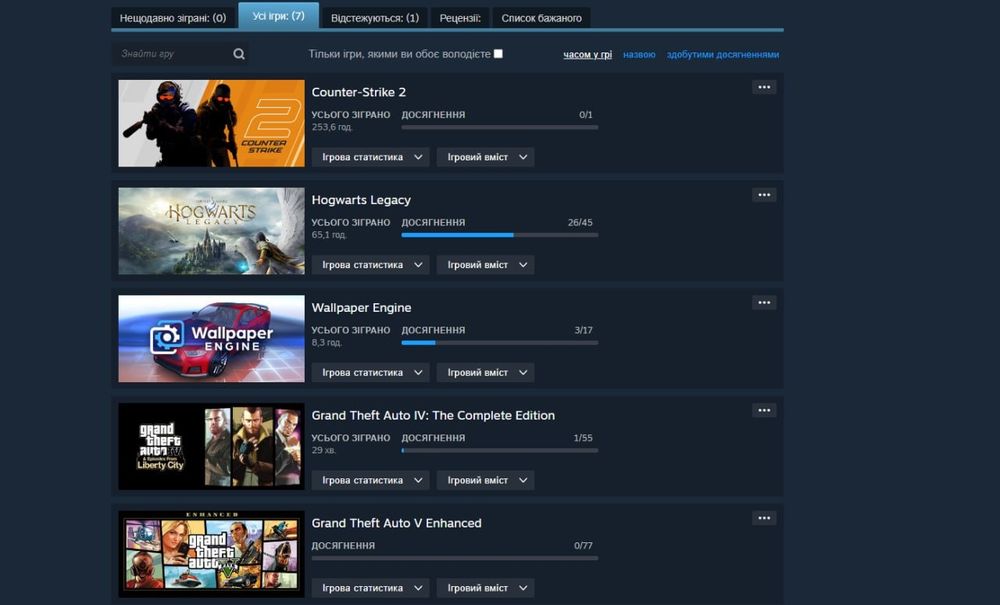Click the search magnifier icon
Viewport: 1000px width, 605px height.
(x=239, y=54)
